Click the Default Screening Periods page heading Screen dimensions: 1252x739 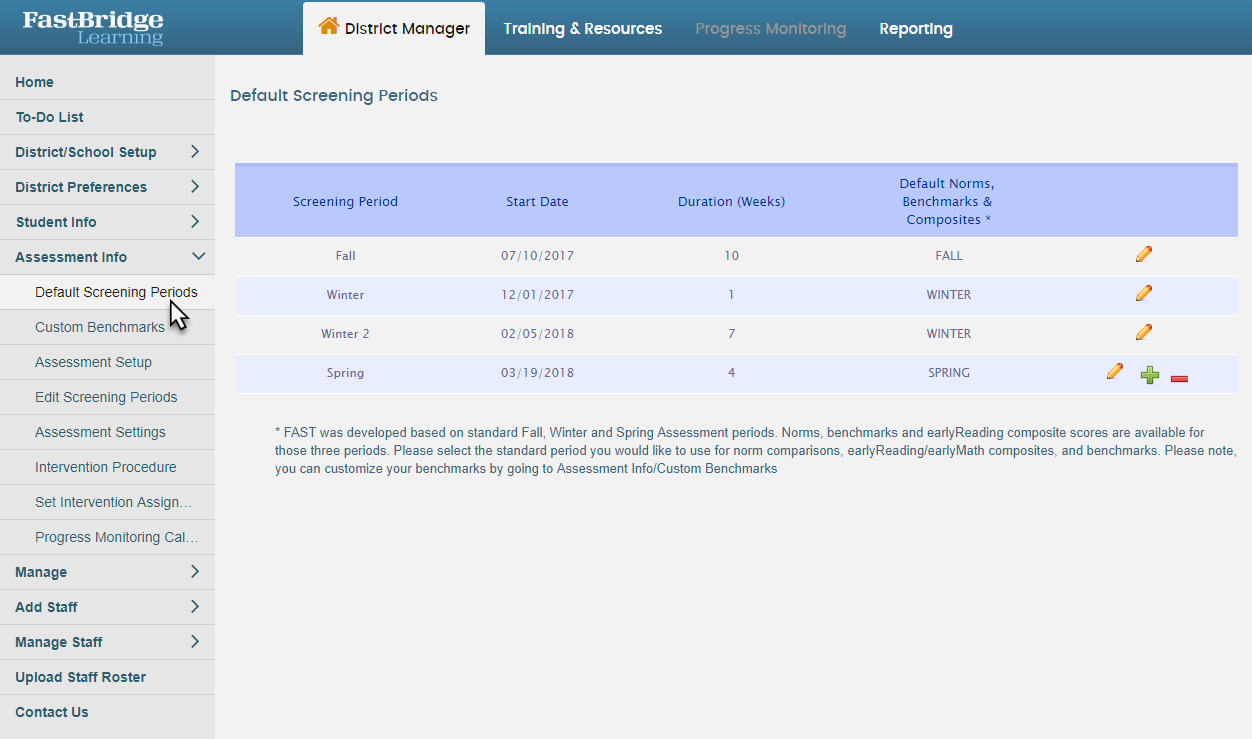[x=334, y=96]
